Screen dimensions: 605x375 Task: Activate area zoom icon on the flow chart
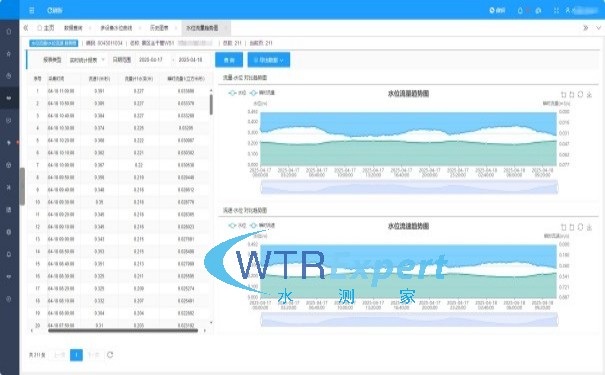click(x=563, y=95)
